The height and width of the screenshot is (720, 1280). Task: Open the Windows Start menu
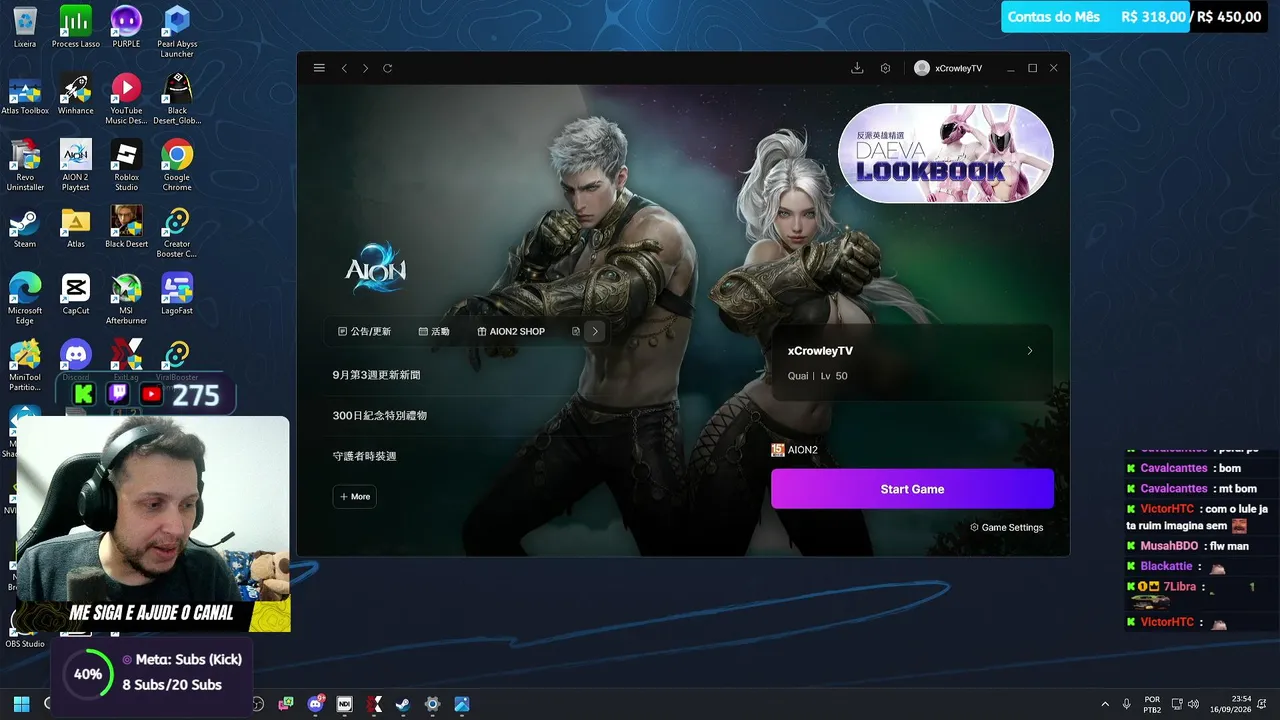pos(21,704)
